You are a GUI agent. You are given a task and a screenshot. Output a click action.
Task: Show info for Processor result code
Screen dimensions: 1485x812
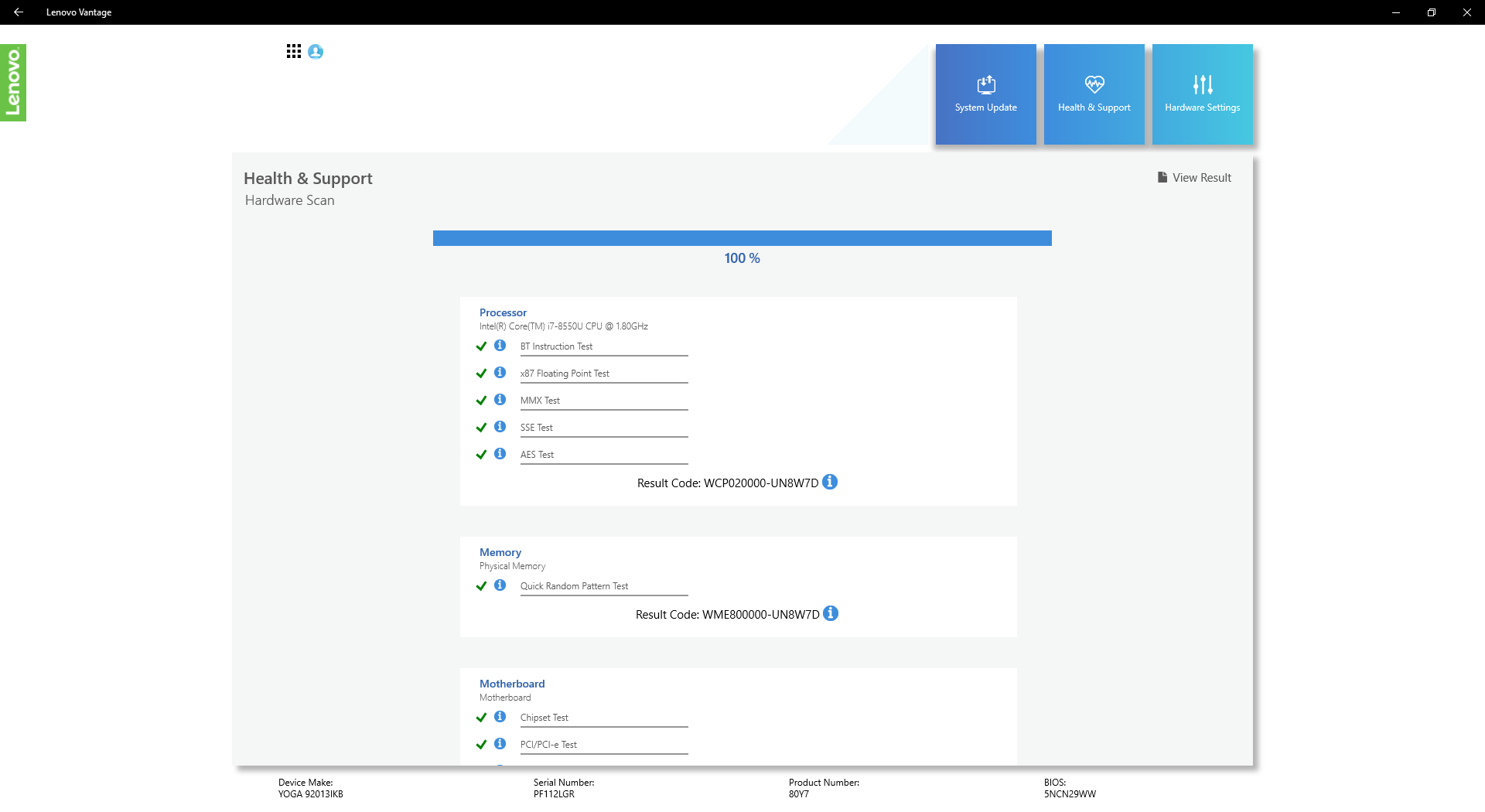tap(830, 482)
